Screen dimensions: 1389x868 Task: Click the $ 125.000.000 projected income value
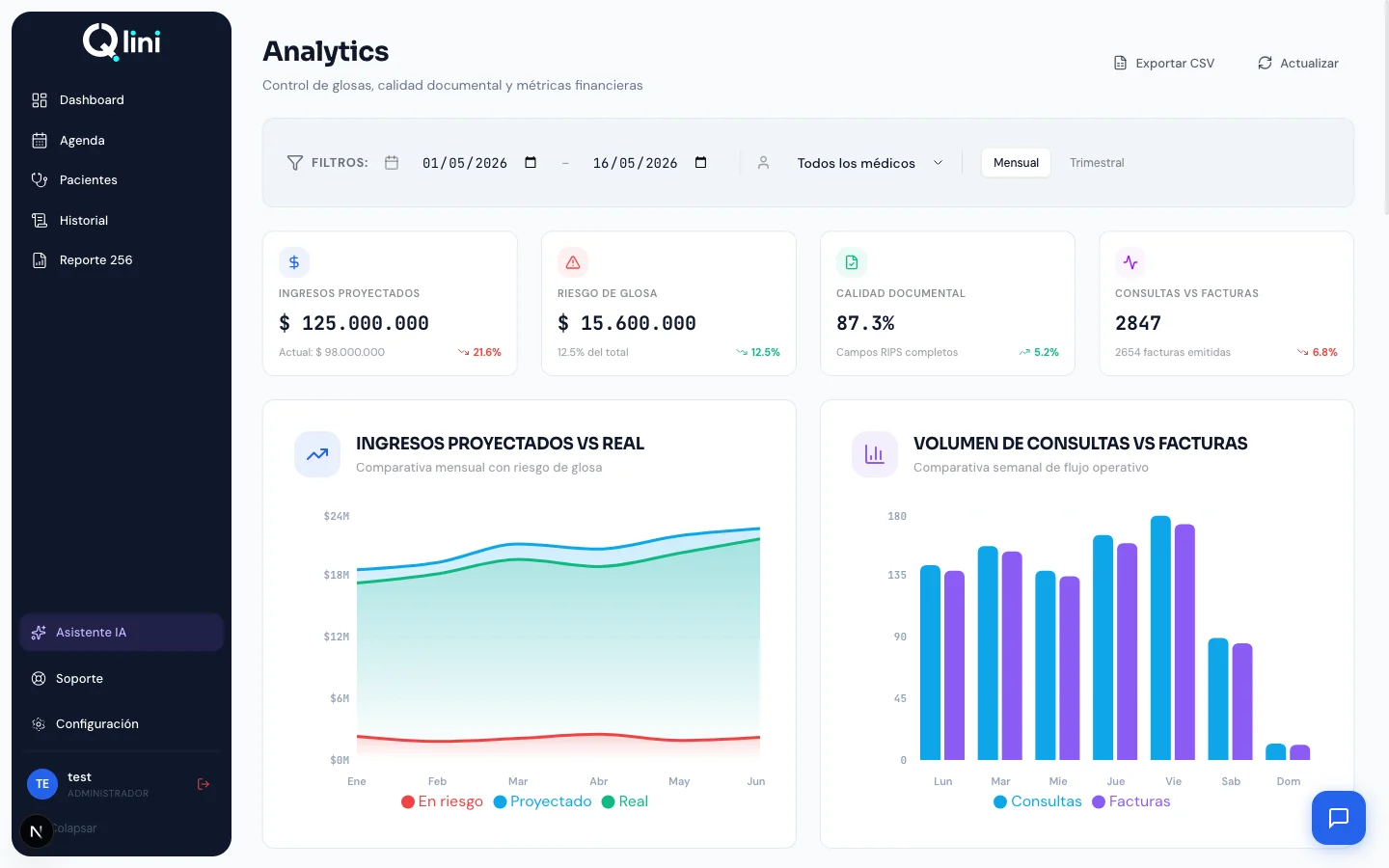354,323
